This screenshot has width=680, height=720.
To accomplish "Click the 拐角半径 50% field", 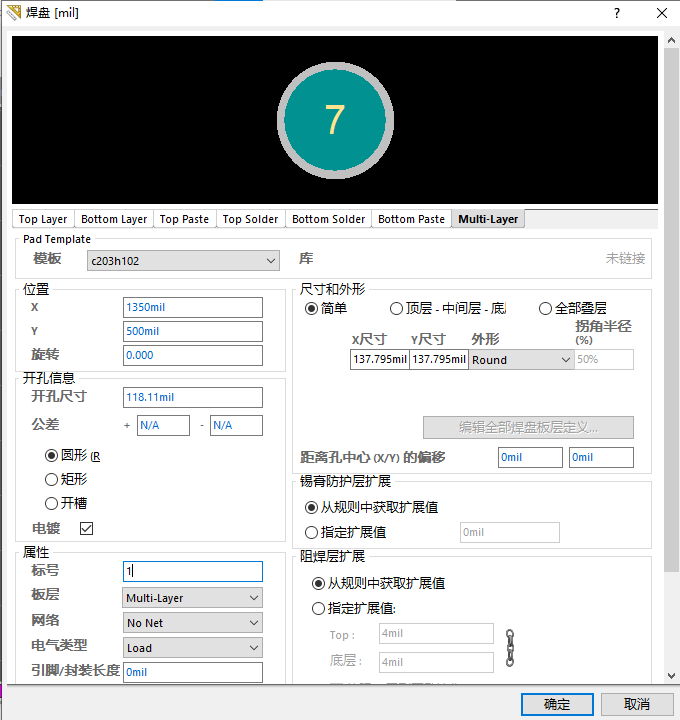I will click(x=604, y=359).
